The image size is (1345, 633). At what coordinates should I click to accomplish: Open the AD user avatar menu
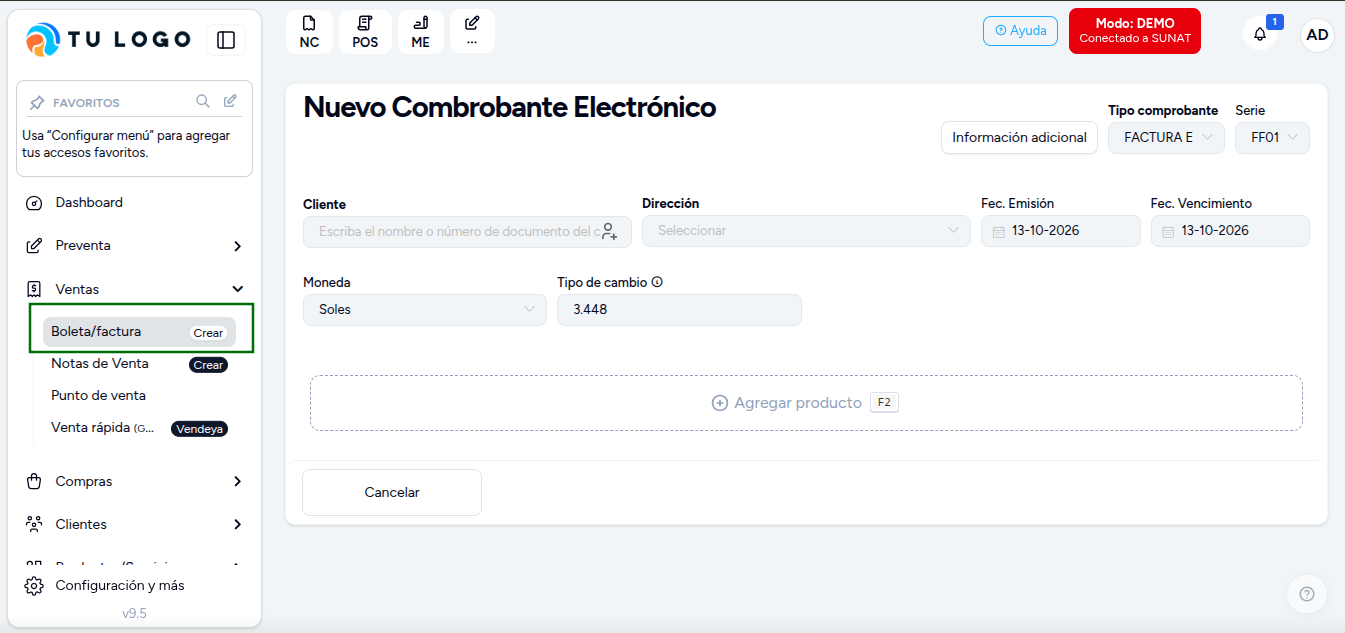coord(1317,35)
